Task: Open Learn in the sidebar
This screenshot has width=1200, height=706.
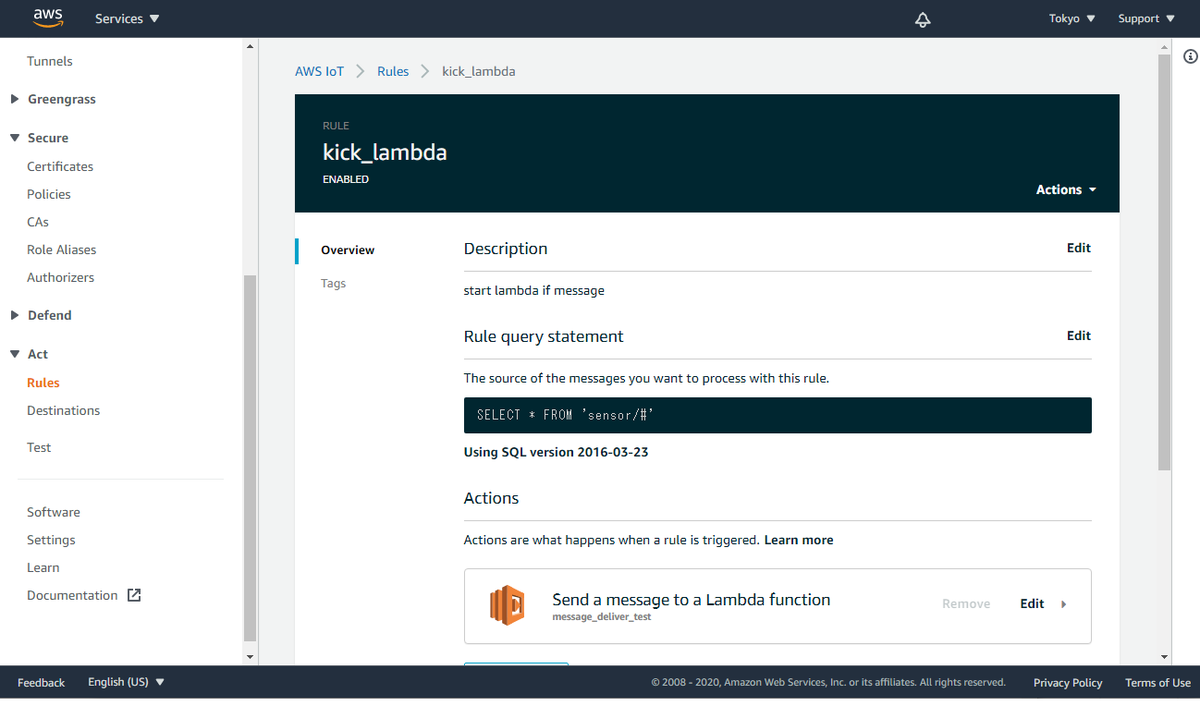Action: coord(43,567)
